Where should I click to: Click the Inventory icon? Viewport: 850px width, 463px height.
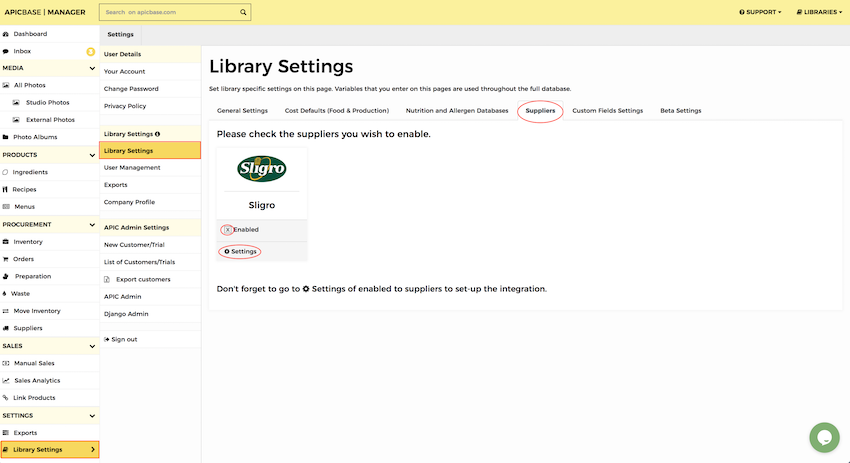click(5, 242)
